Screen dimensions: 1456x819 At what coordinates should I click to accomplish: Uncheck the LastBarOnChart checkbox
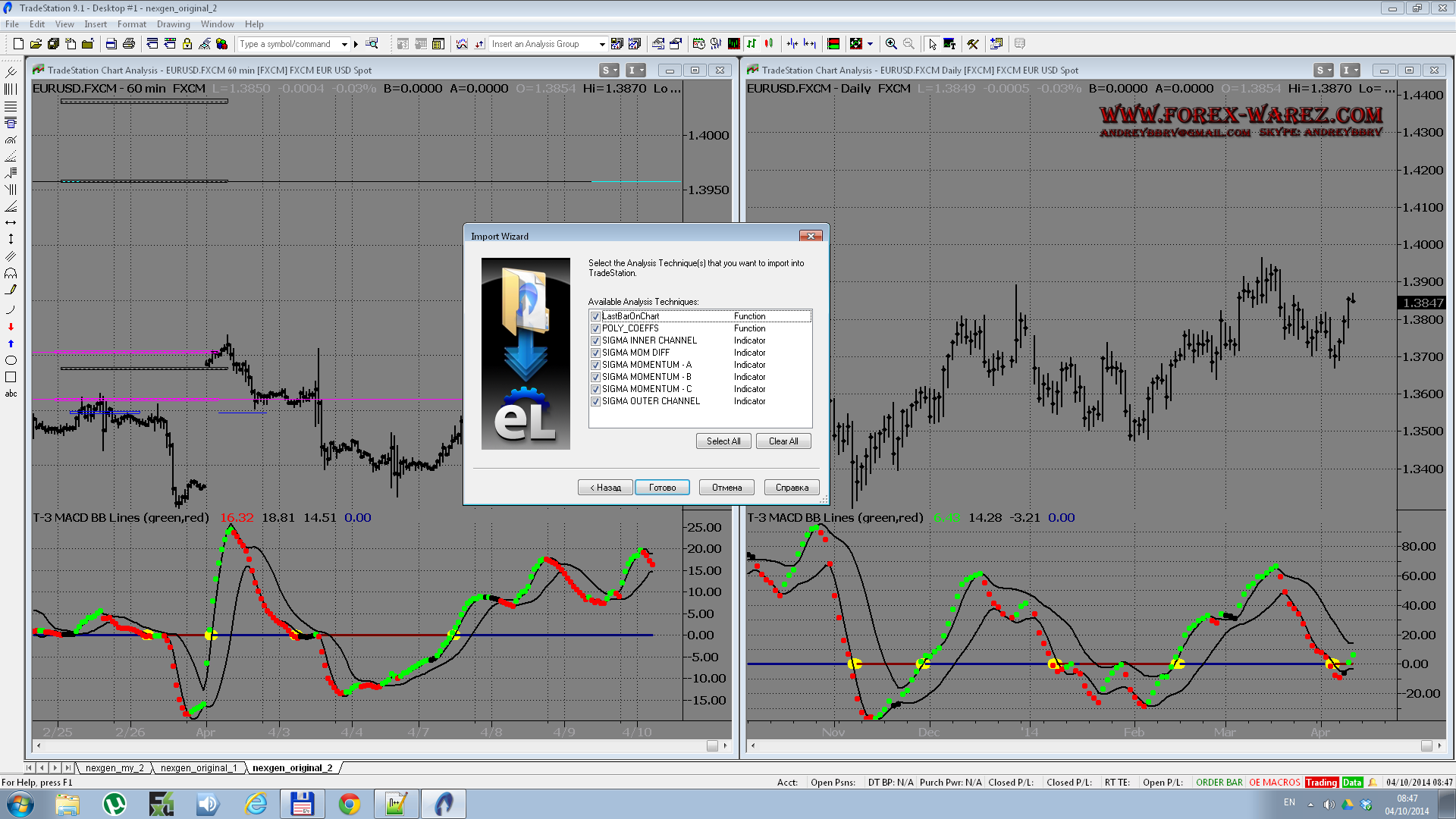coord(595,316)
